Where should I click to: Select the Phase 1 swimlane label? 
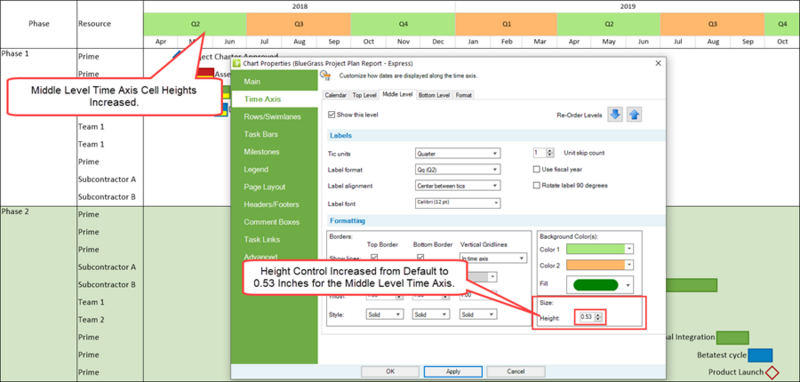pyautogui.click(x=15, y=53)
